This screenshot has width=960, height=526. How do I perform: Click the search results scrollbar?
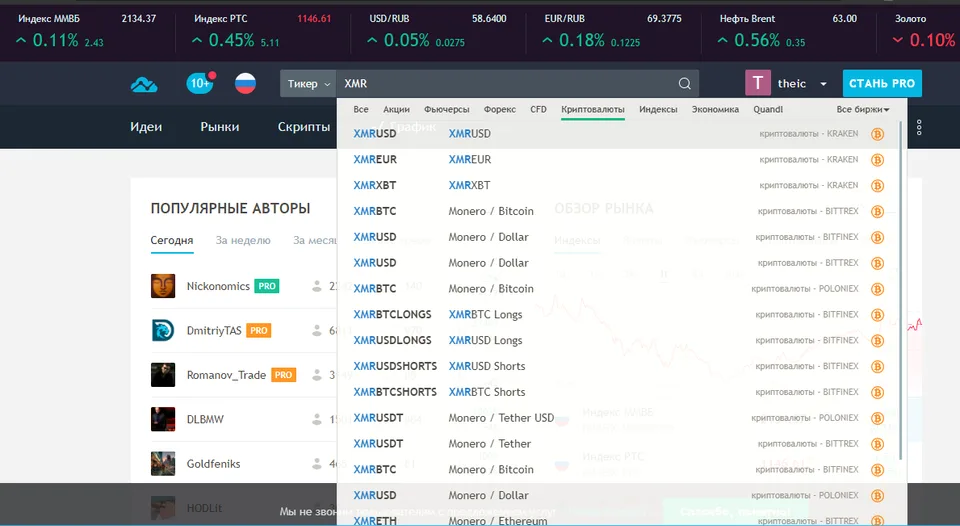[x=901, y=290]
